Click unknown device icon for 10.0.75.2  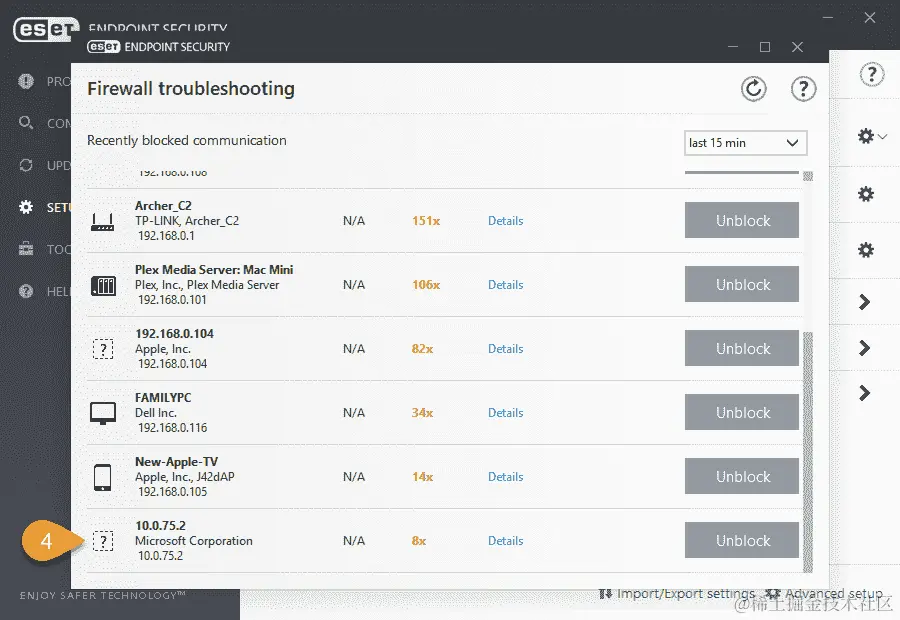click(103, 541)
